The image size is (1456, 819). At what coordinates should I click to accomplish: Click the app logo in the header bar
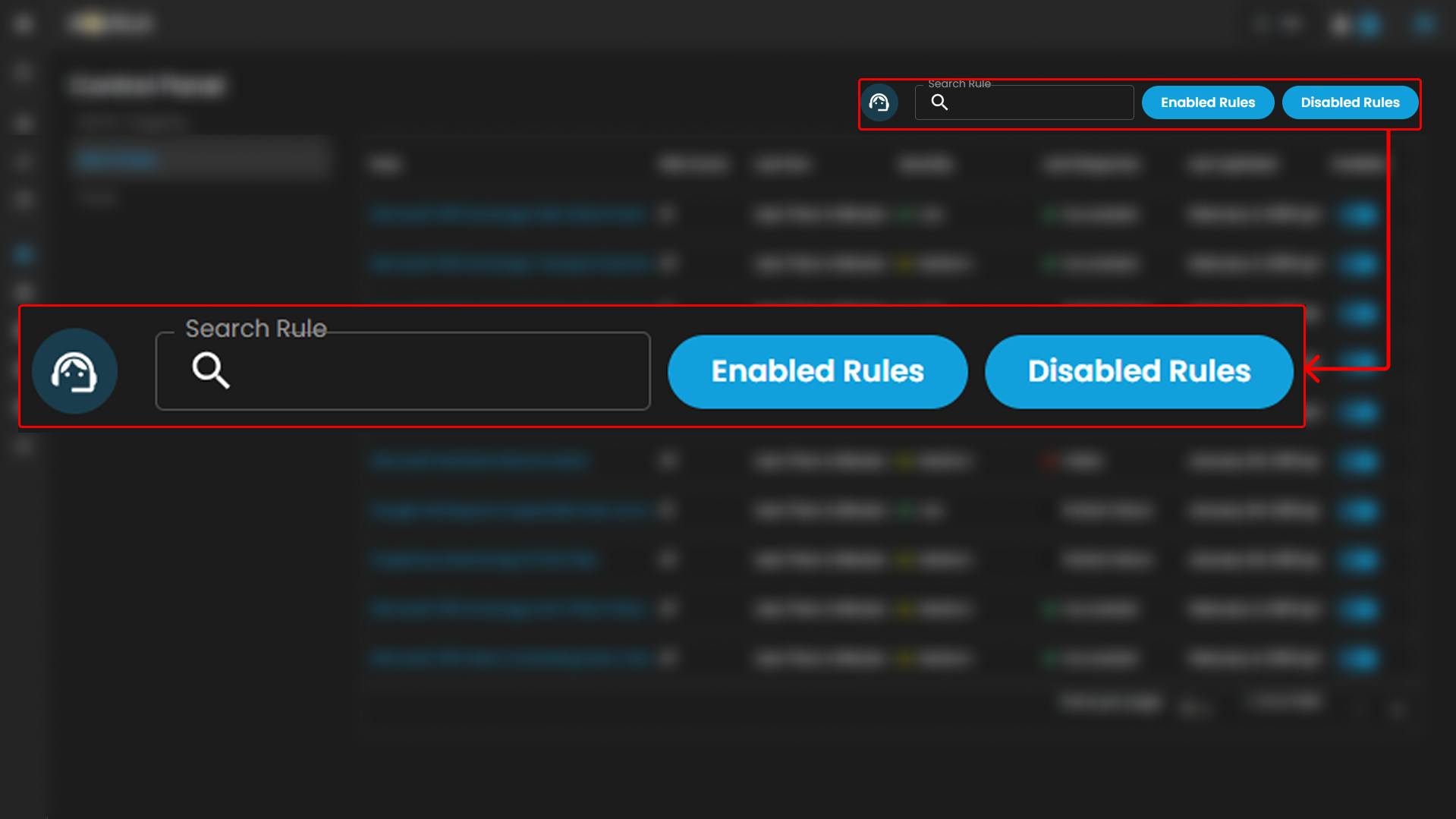point(111,24)
